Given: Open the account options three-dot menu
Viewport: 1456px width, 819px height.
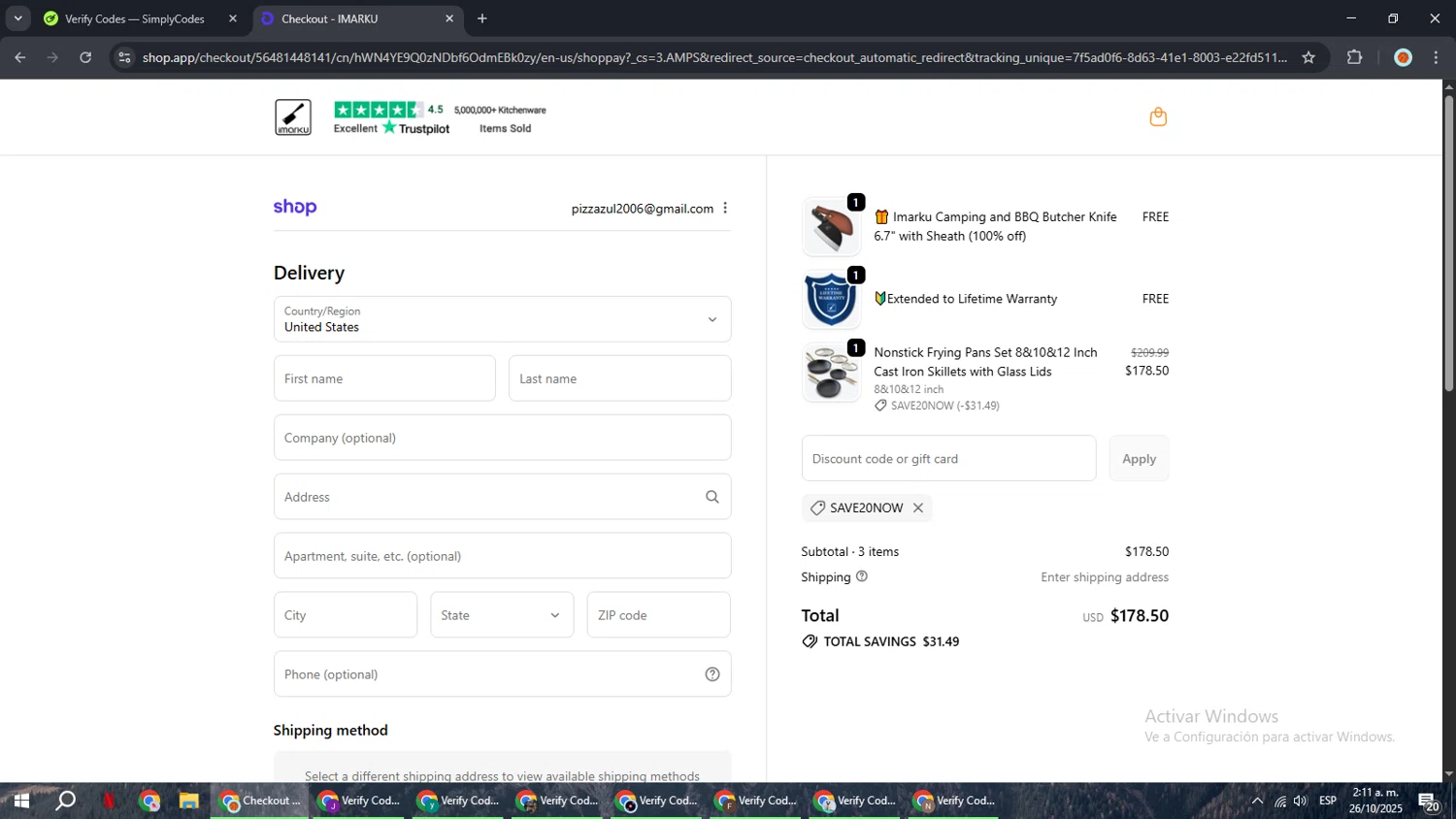Looking at the screenshot, I should pos(725,209).
